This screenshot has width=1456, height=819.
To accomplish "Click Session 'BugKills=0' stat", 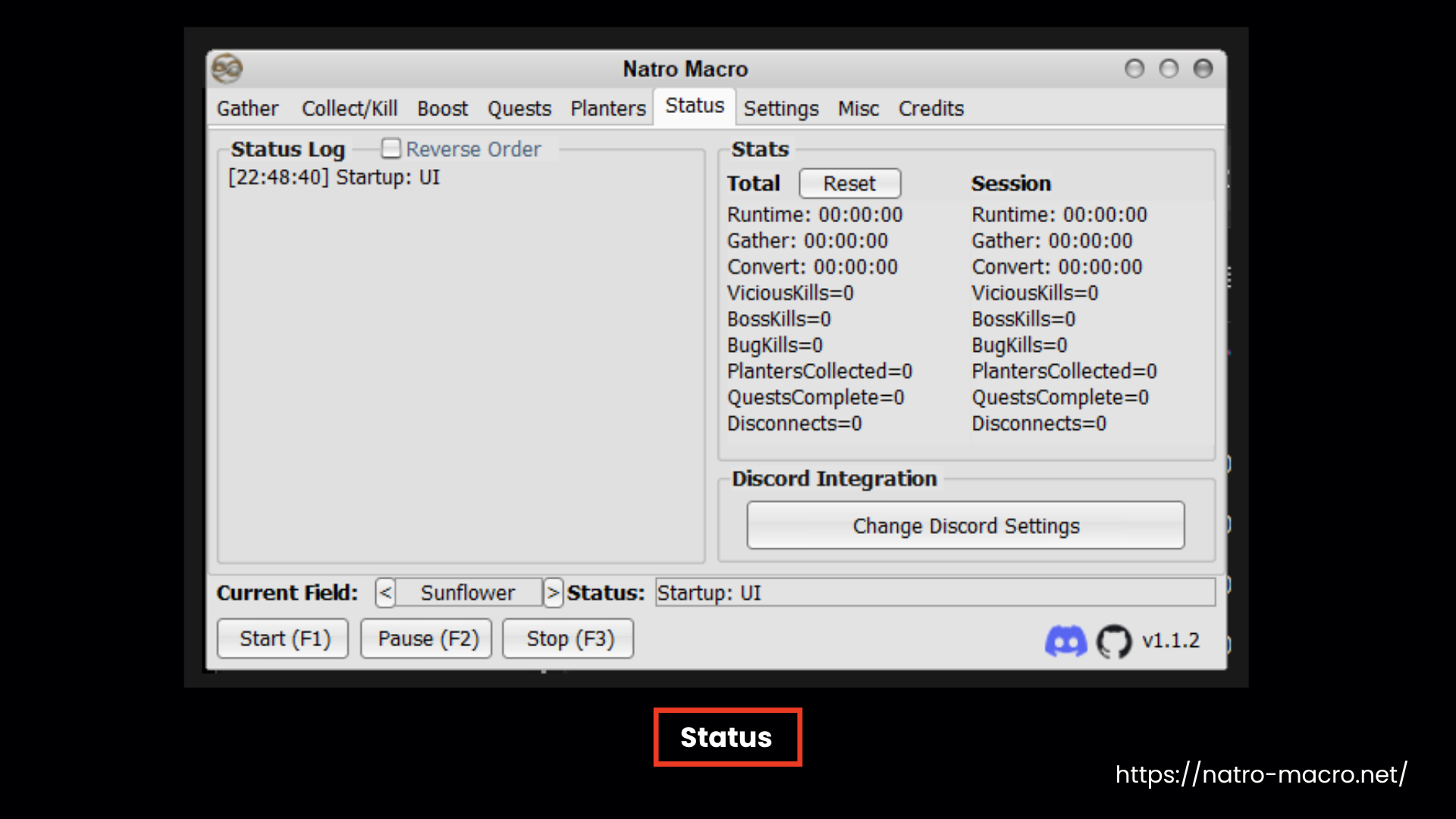I will (x=1019, y=346).
